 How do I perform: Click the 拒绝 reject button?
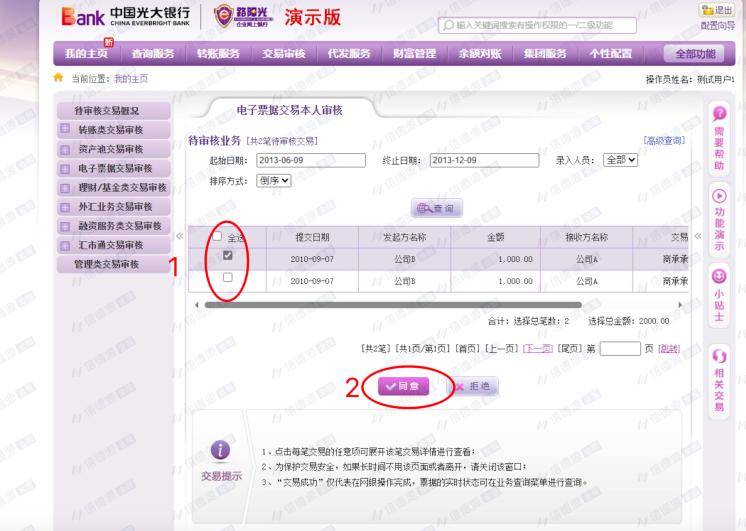pos(473,386)
